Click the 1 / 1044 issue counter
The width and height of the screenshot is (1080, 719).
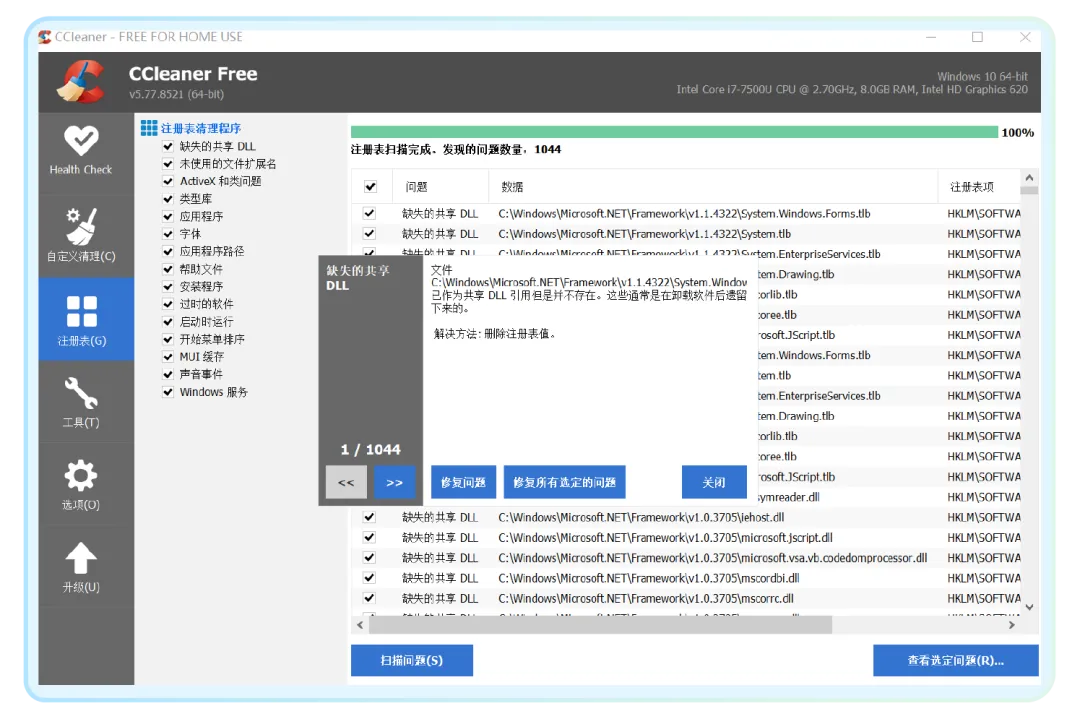371,450
